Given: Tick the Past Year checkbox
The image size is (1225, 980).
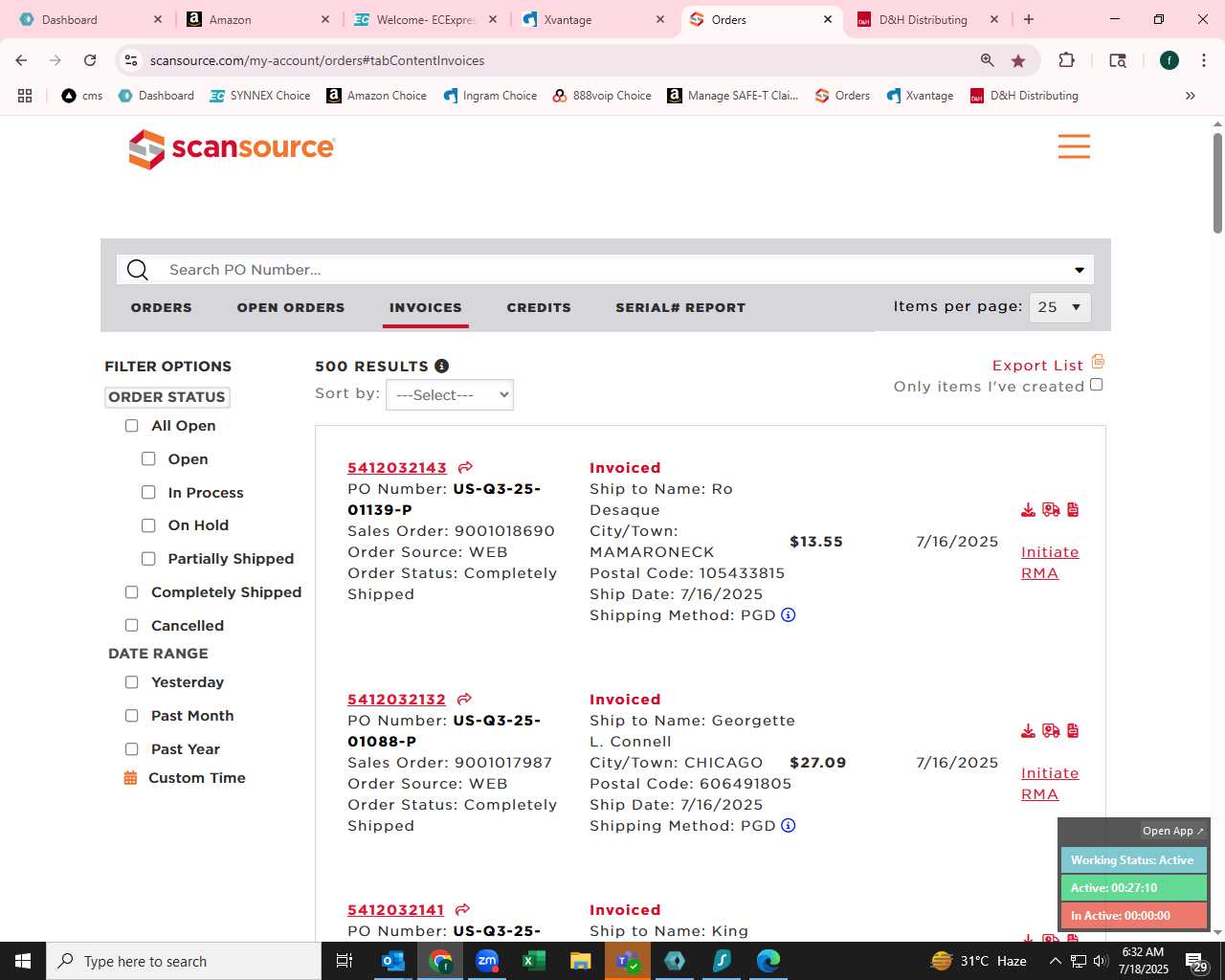Looking at the screenshot, I should [132, 749].
